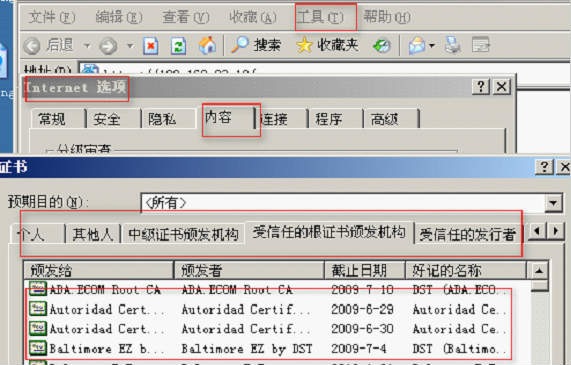Expand the 预期目的 purpose dropdown
The image size is (571, 365).
point(554,203)
